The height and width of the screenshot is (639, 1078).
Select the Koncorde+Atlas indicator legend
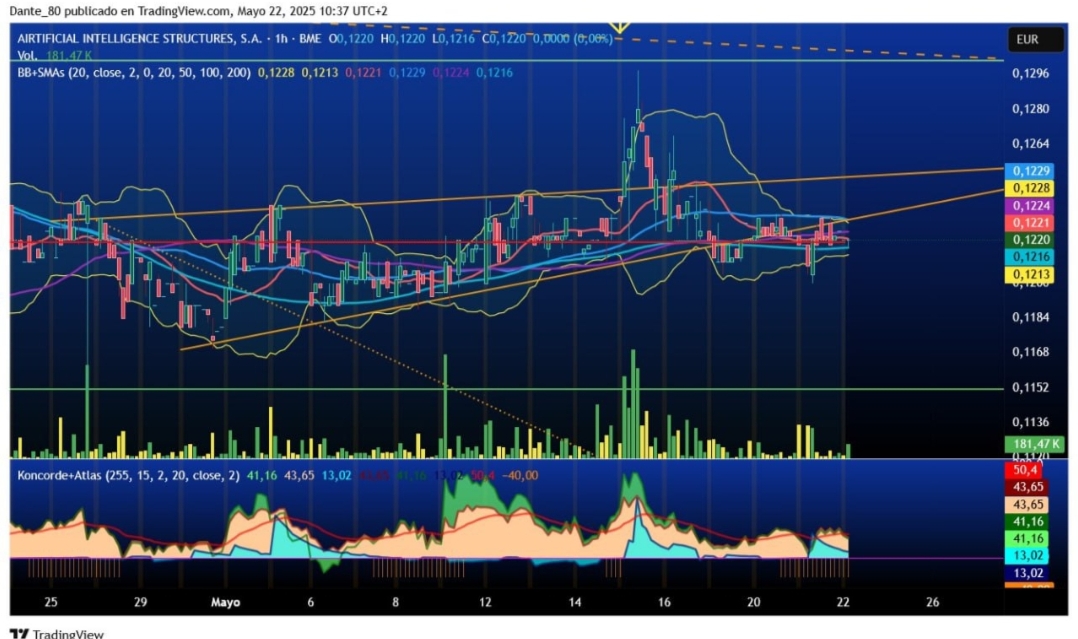click(129, 475)
